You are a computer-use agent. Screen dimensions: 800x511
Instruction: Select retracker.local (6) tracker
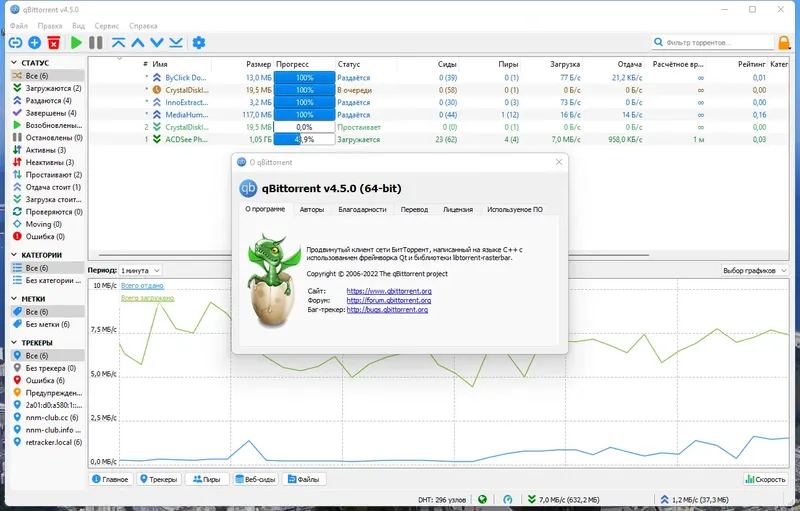[47, 442]
